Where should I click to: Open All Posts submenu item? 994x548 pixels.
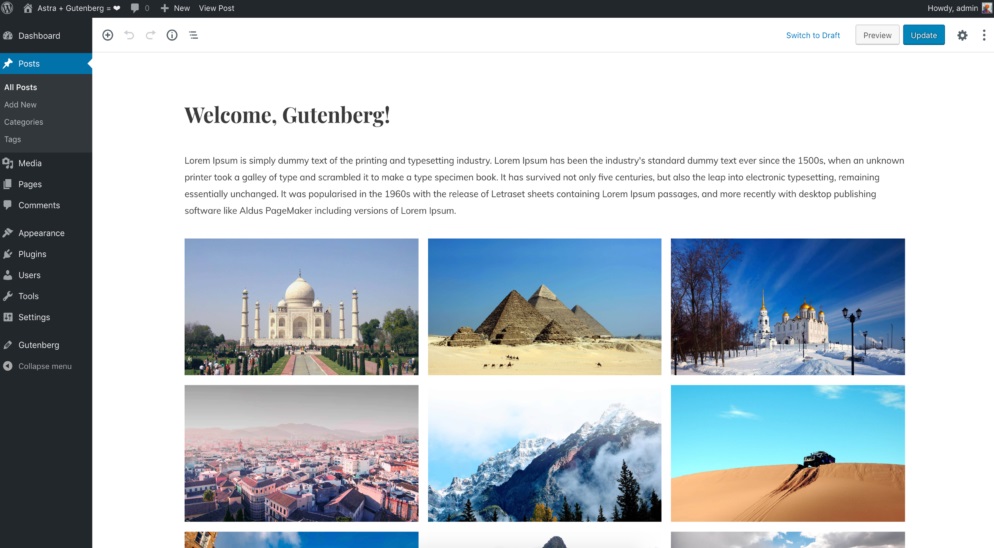point(20,88)
